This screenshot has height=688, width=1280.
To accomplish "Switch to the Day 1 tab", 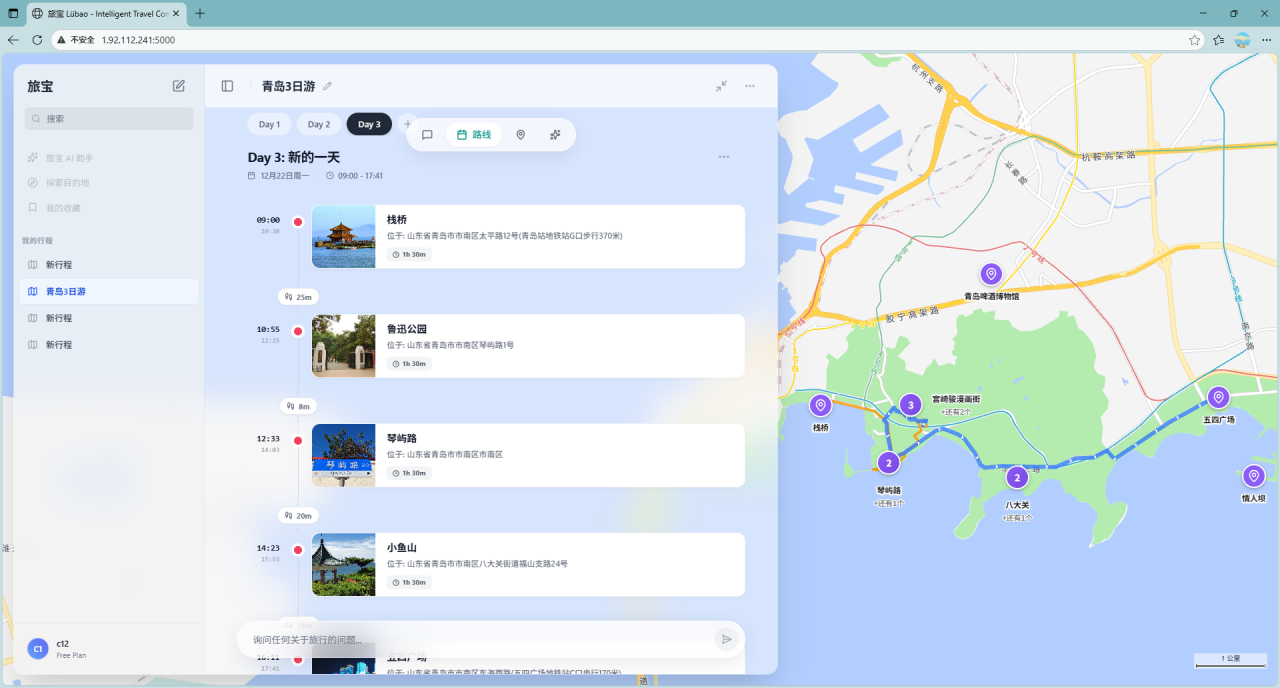I will click(x=269, y=124).
